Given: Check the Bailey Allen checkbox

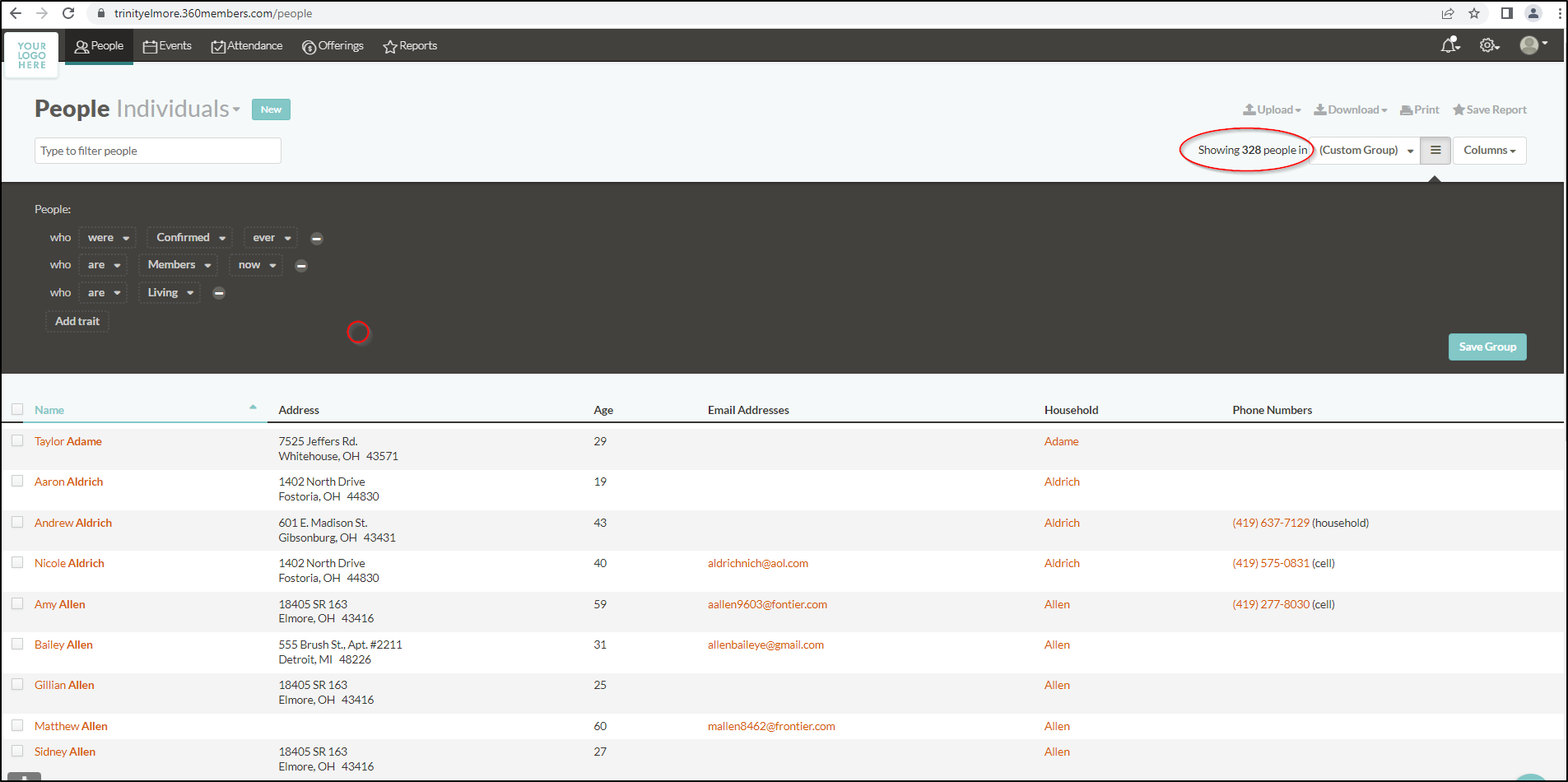Looking at the screenshot, I should (17, 644).
